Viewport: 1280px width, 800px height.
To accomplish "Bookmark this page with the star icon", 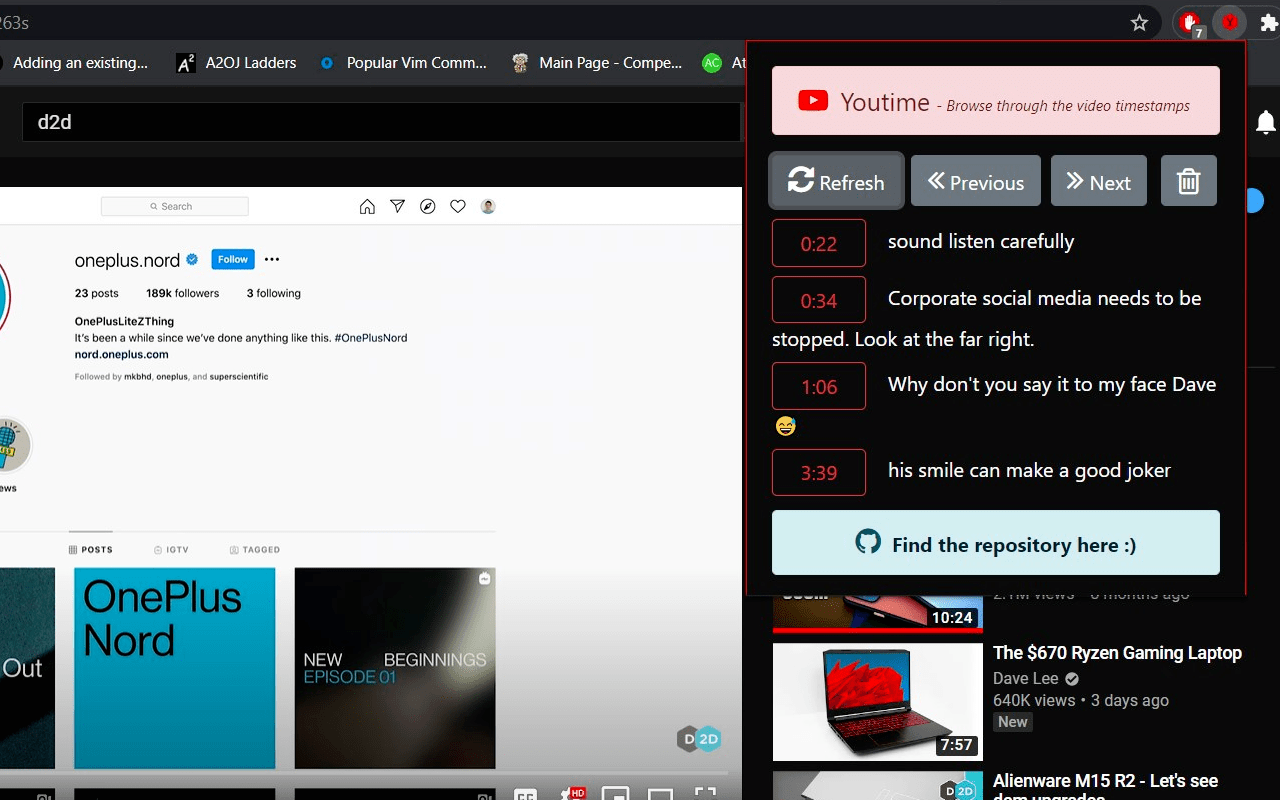I will coord(1139,22).
